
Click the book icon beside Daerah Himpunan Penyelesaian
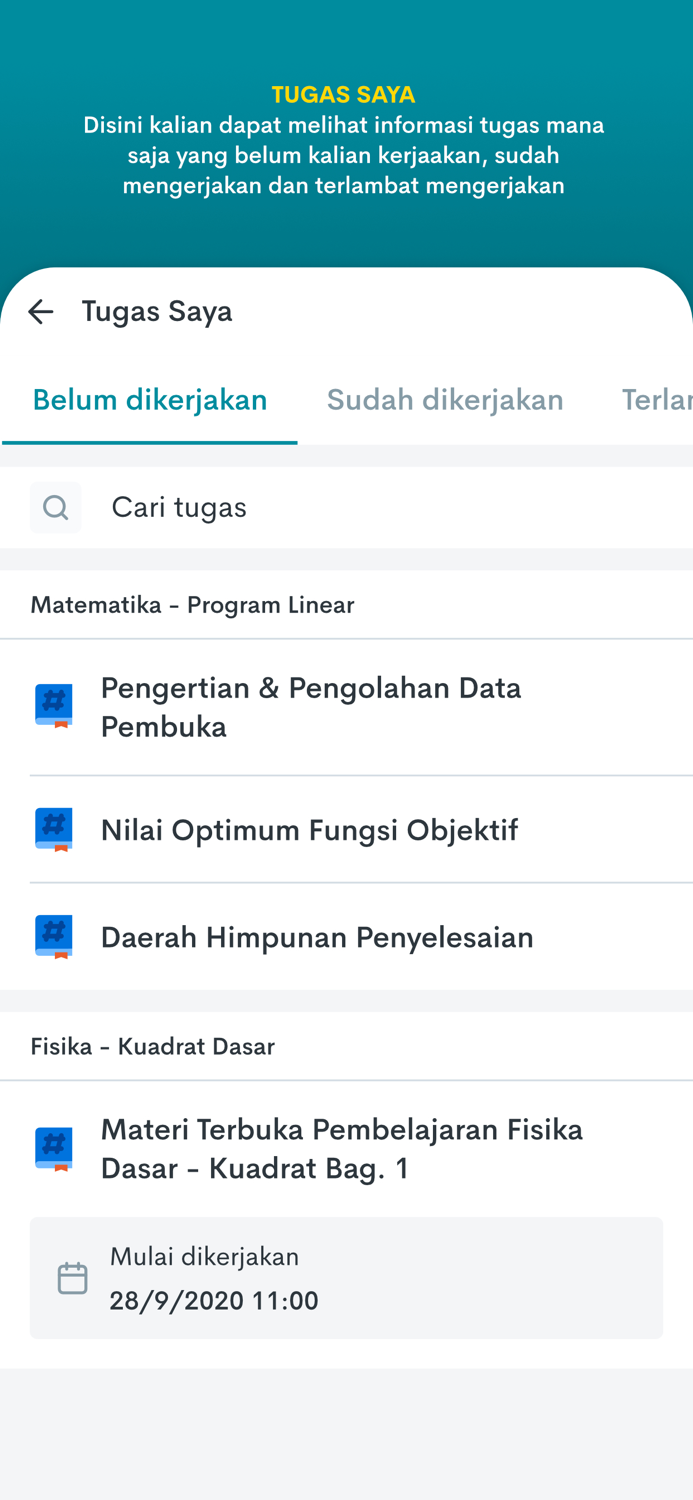[55, 936]
